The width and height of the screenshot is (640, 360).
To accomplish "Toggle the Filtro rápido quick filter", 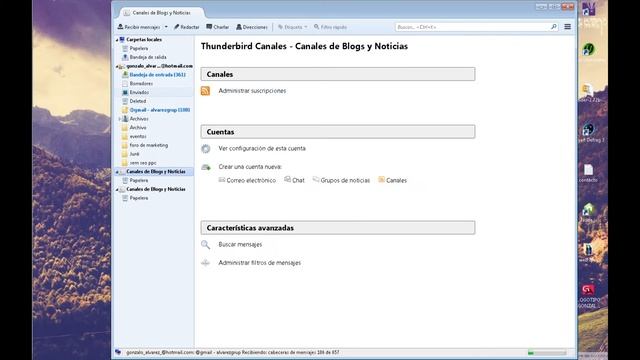I will [x=330, y=27].
